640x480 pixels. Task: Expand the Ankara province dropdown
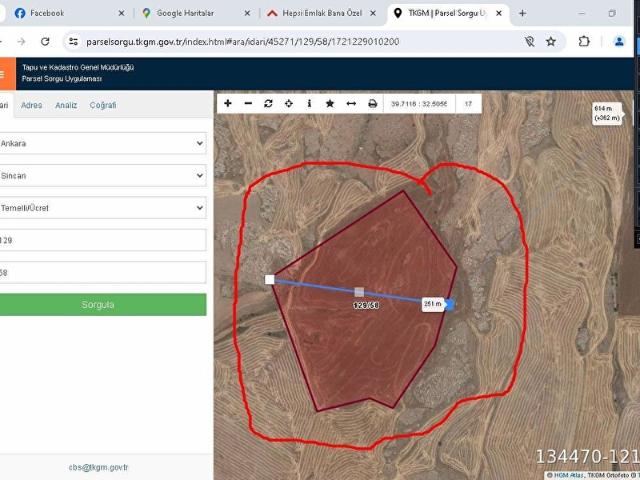point(102,143)
